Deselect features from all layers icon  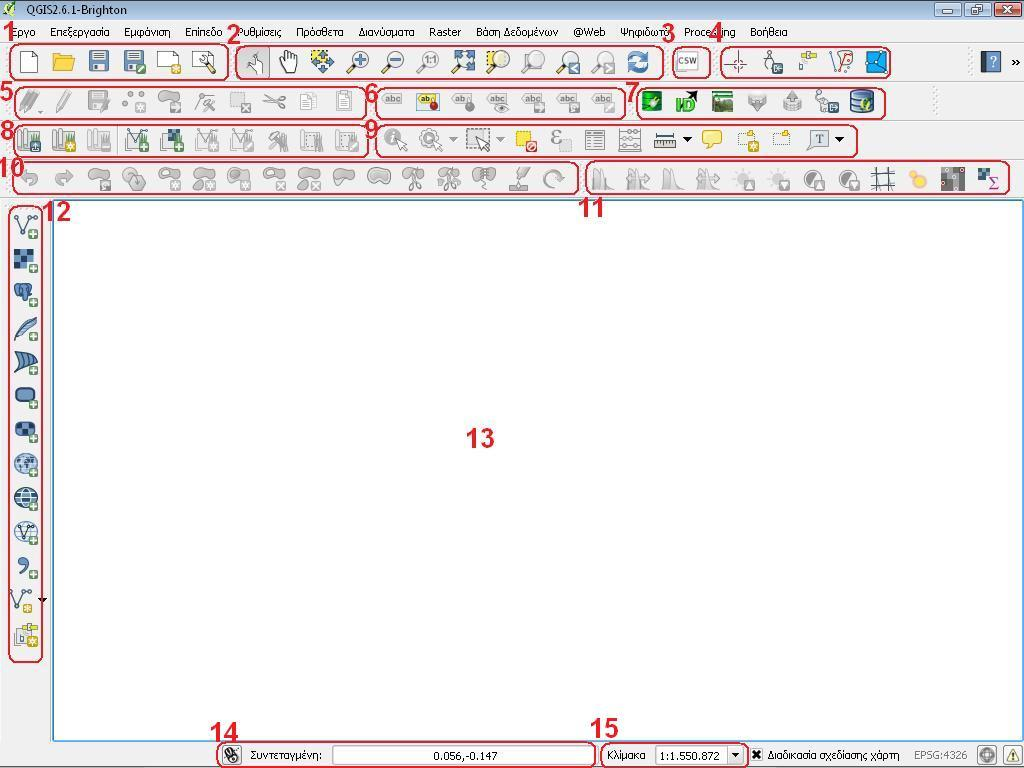(x=526, y=140)
